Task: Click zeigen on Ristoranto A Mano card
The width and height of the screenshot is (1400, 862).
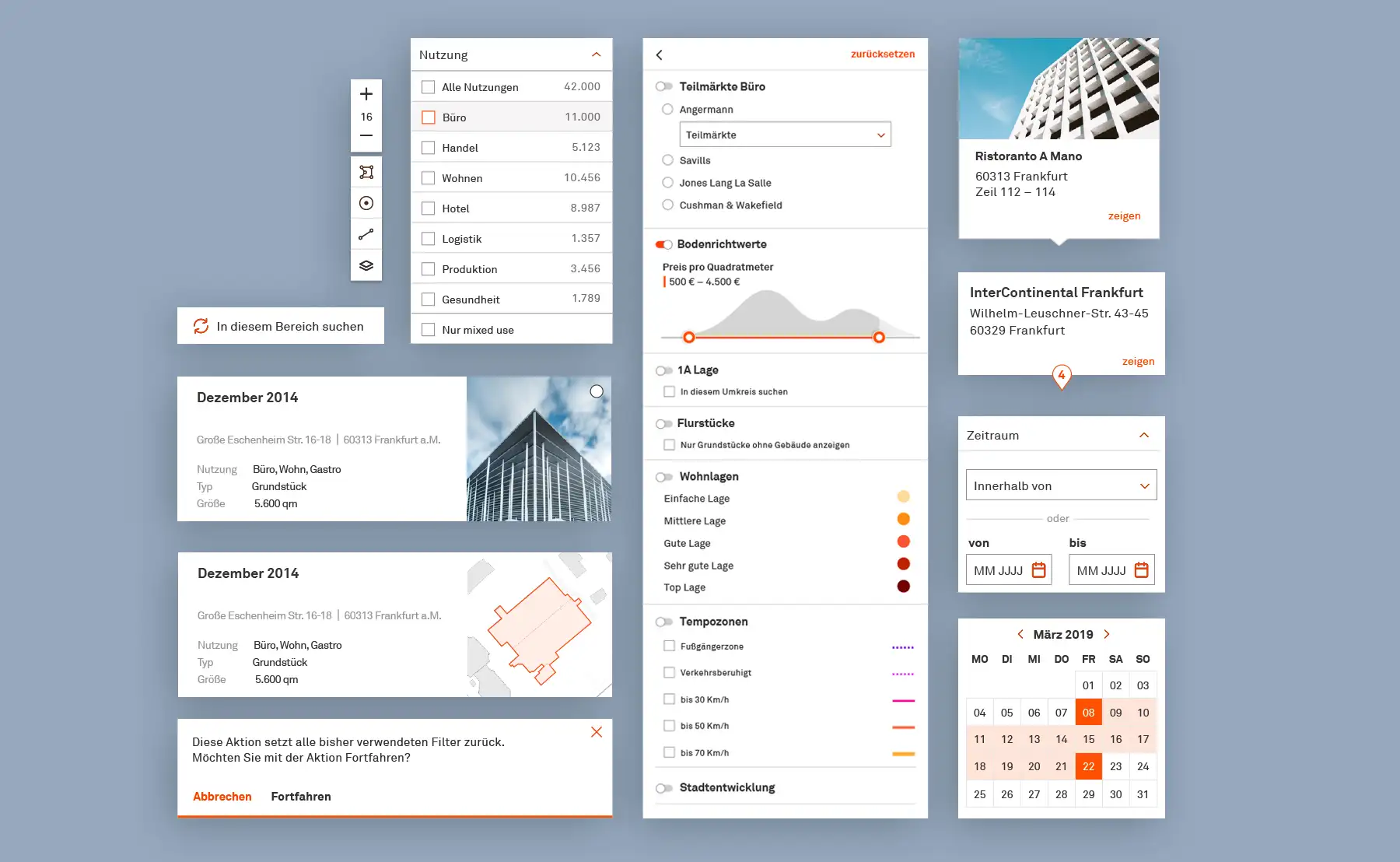Action: click(x=1125, y=215)
